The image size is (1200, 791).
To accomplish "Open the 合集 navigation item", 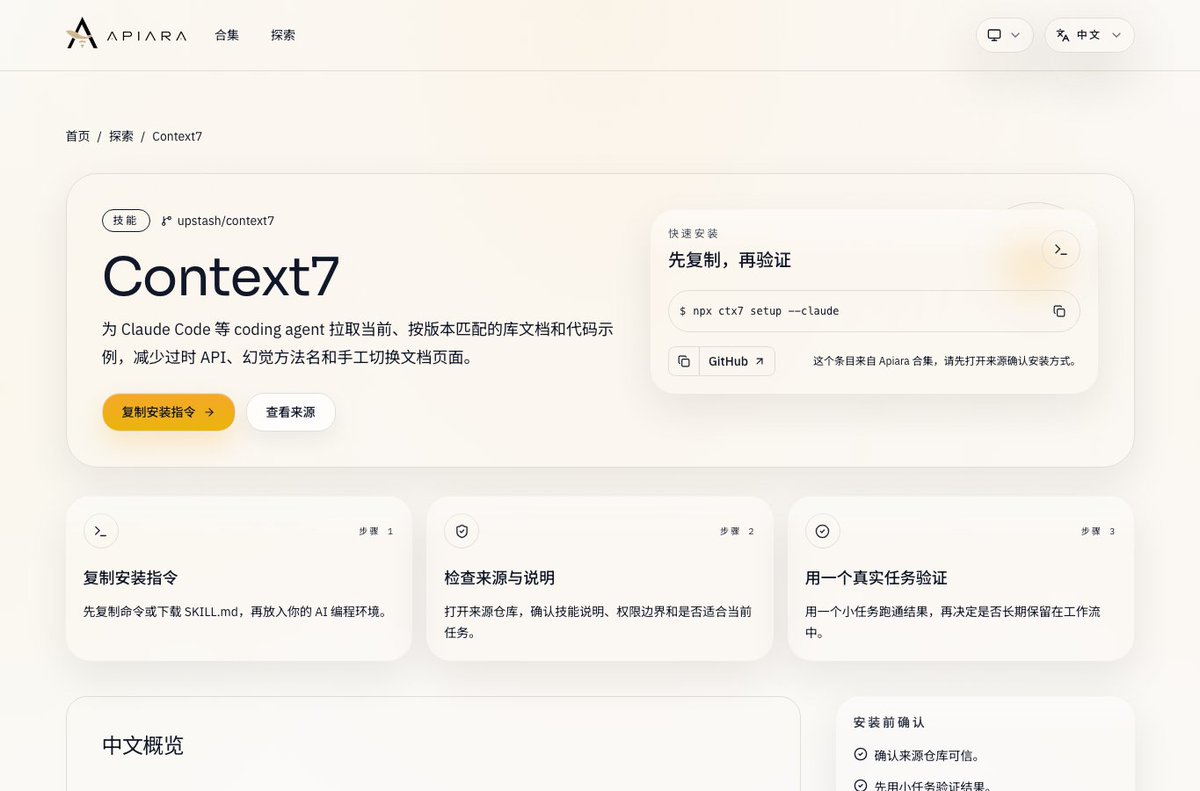I will tap(227, 35).
